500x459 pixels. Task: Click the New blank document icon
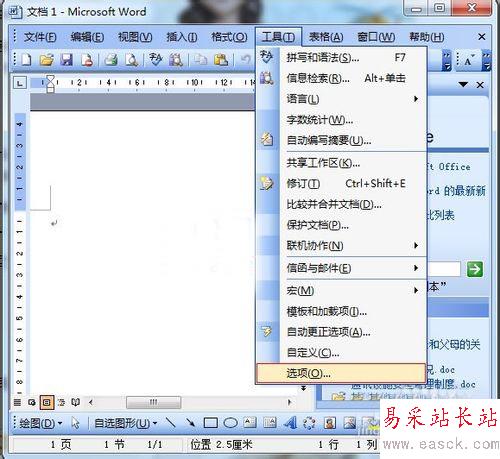point(27,60)
